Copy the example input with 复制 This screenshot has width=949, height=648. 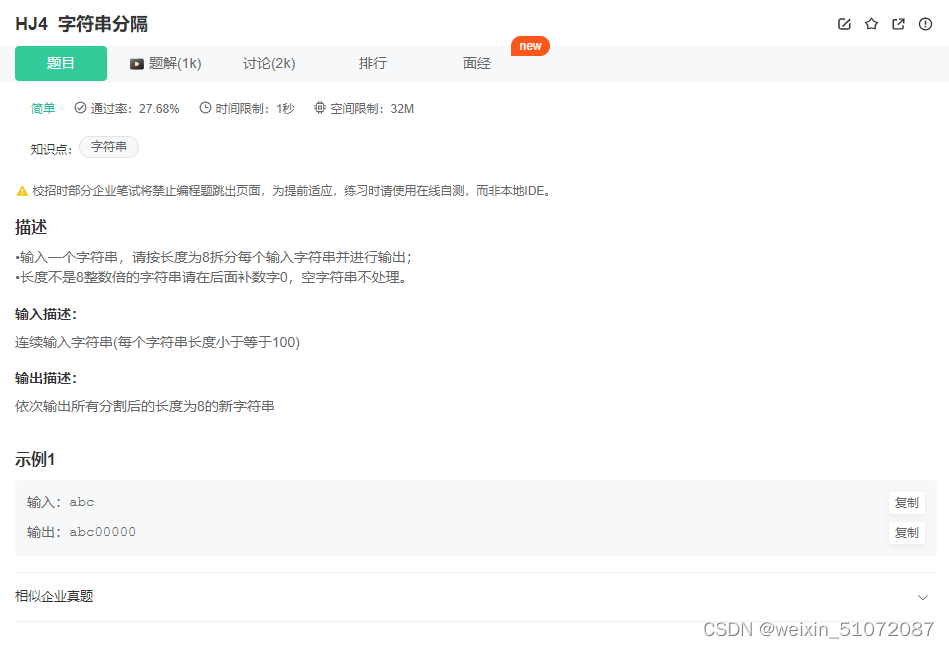[906, 503]
